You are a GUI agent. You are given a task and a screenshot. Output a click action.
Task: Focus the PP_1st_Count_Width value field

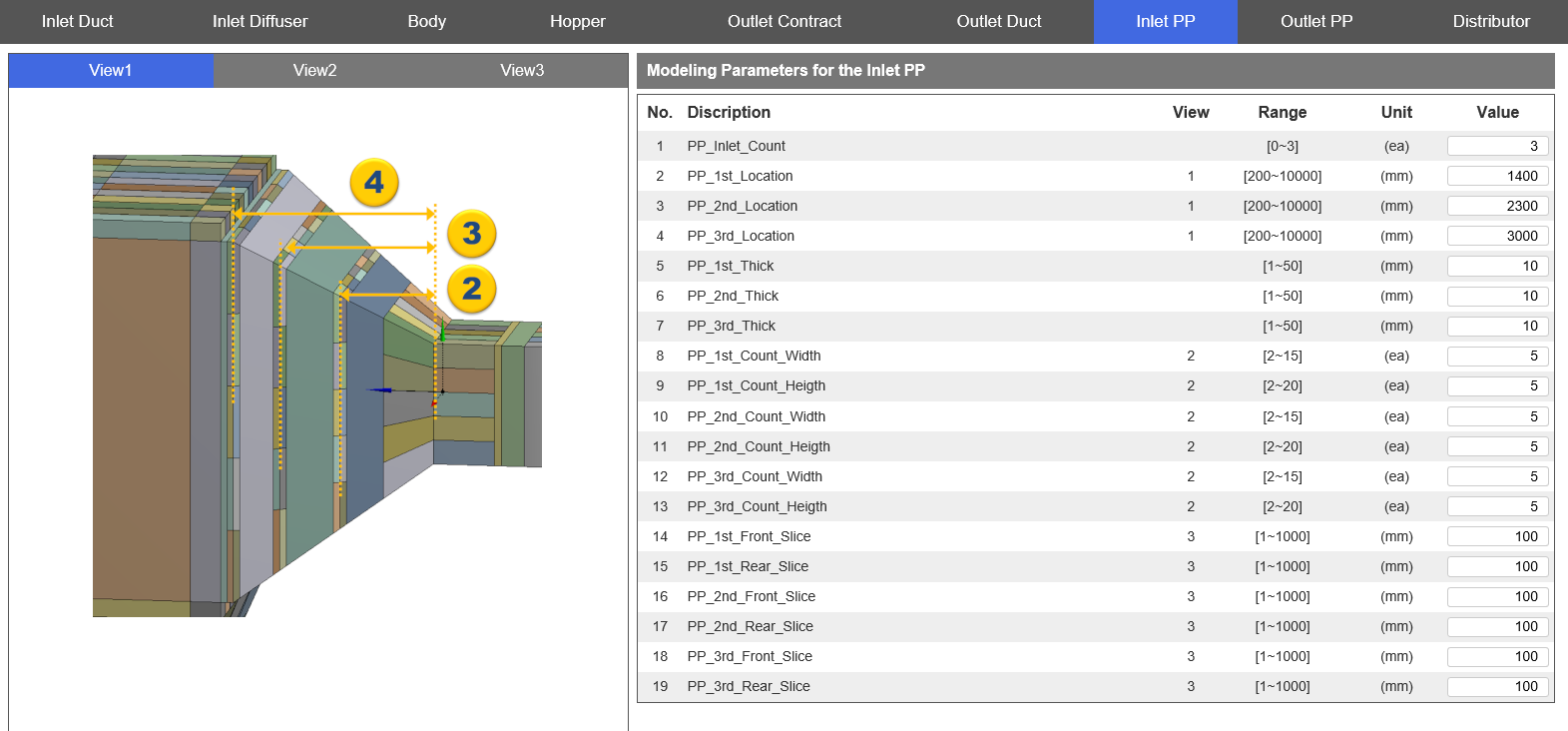tap(1498, 356)
